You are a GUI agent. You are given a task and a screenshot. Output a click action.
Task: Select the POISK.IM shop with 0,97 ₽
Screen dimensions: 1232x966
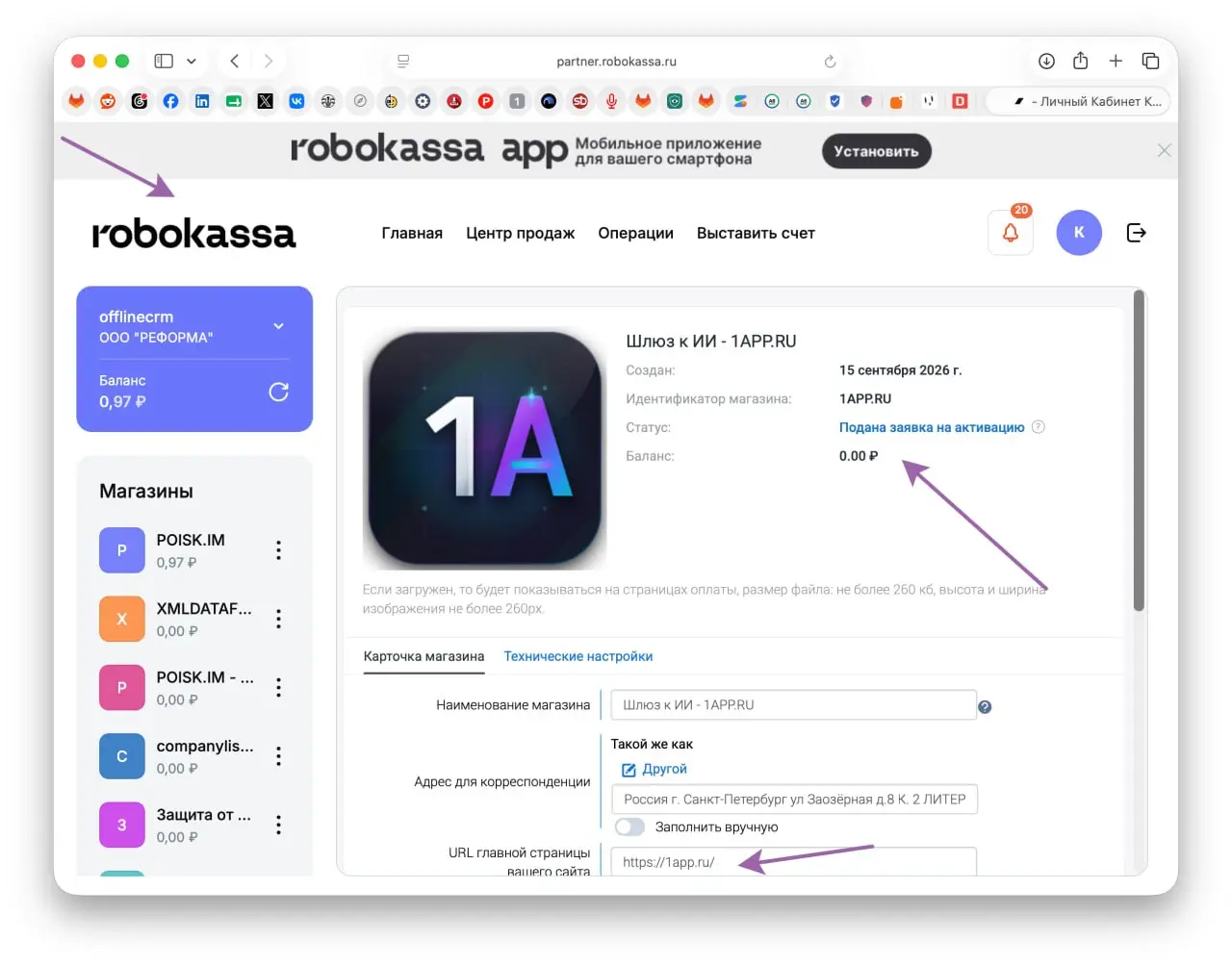coord(177,549)
